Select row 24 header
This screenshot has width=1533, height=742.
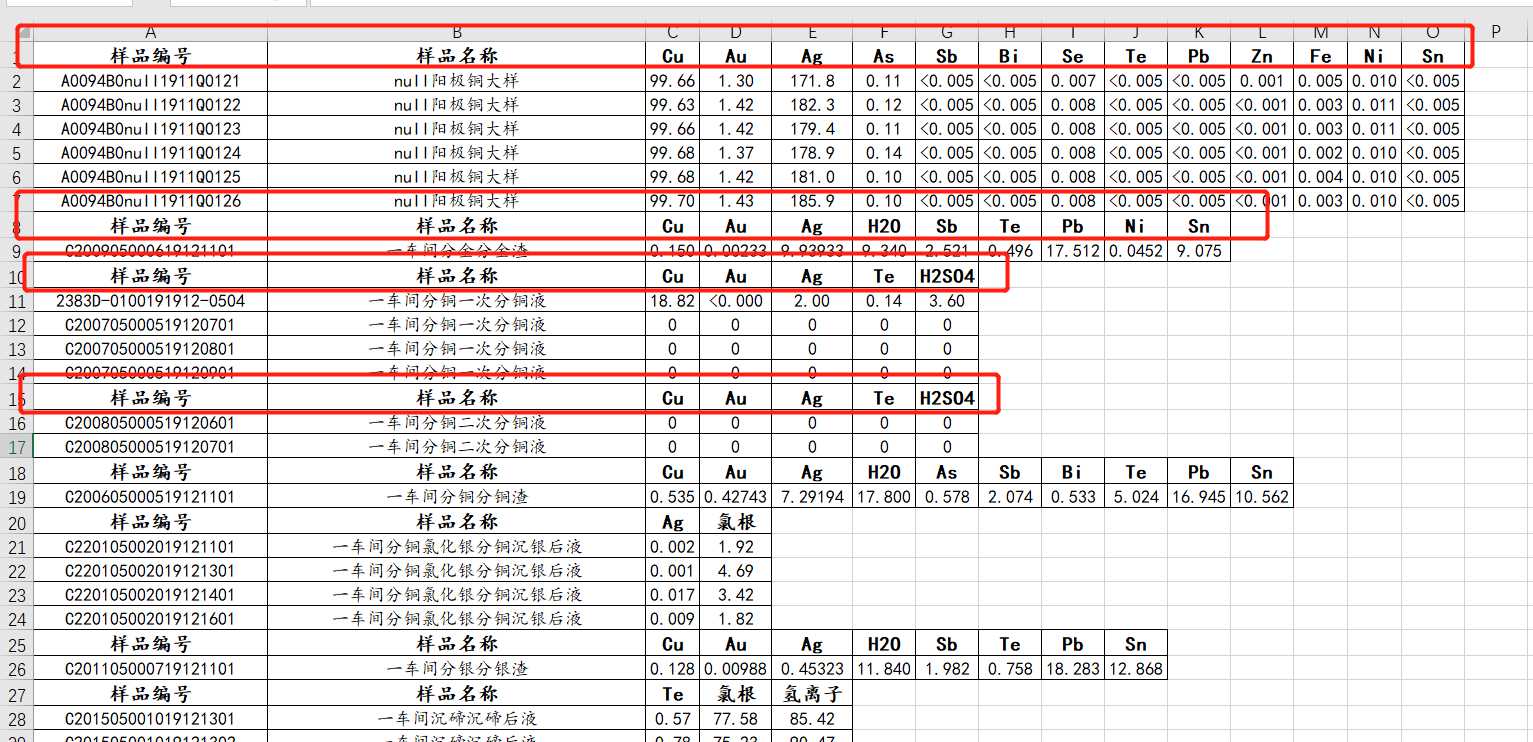pos(17,619)
